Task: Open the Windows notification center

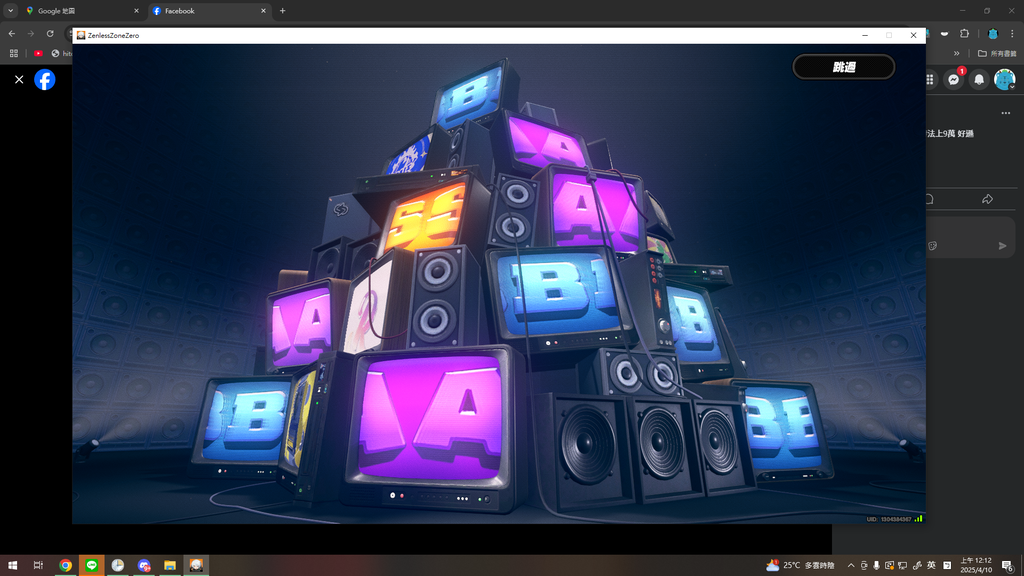Action: click(x=1008, y=566)
